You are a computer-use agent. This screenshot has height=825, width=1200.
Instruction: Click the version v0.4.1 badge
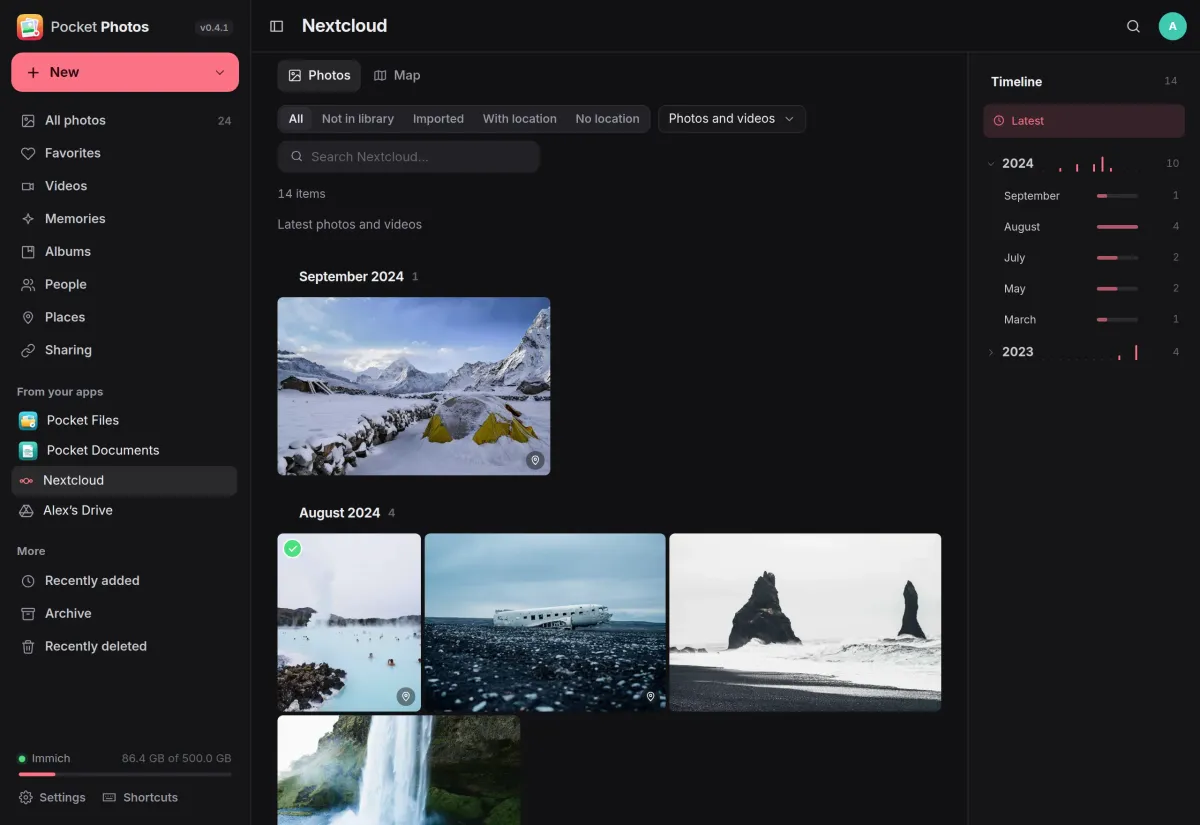pyautogui.click(x=214, y=28)
